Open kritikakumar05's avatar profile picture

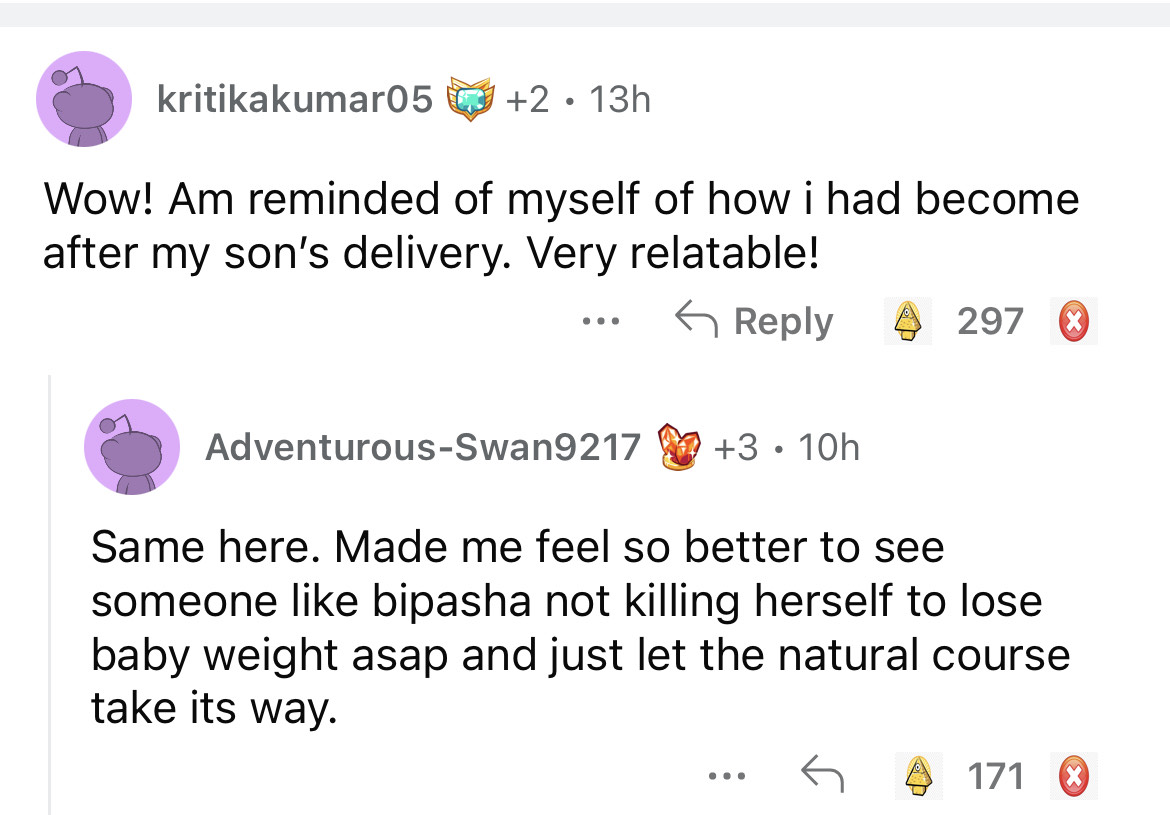84,99
